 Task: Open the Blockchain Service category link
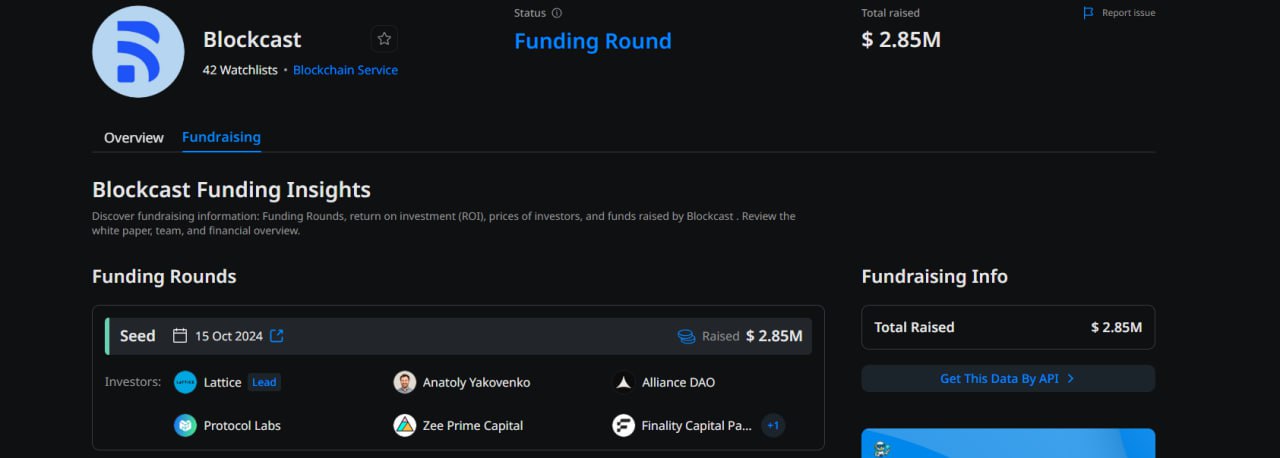pos(345,70)
